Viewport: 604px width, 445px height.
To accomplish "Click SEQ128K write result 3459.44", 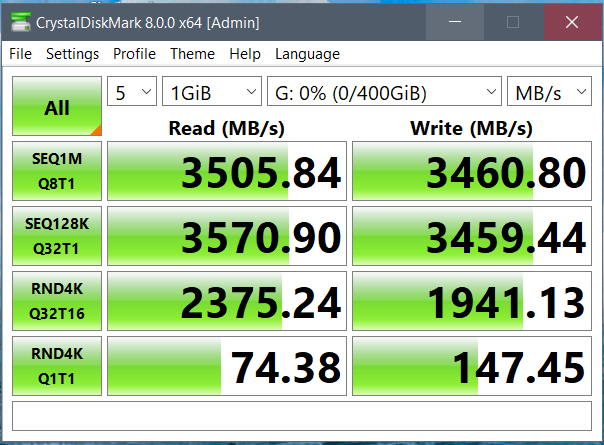I will pyautogui.click(x=472, y=236).
